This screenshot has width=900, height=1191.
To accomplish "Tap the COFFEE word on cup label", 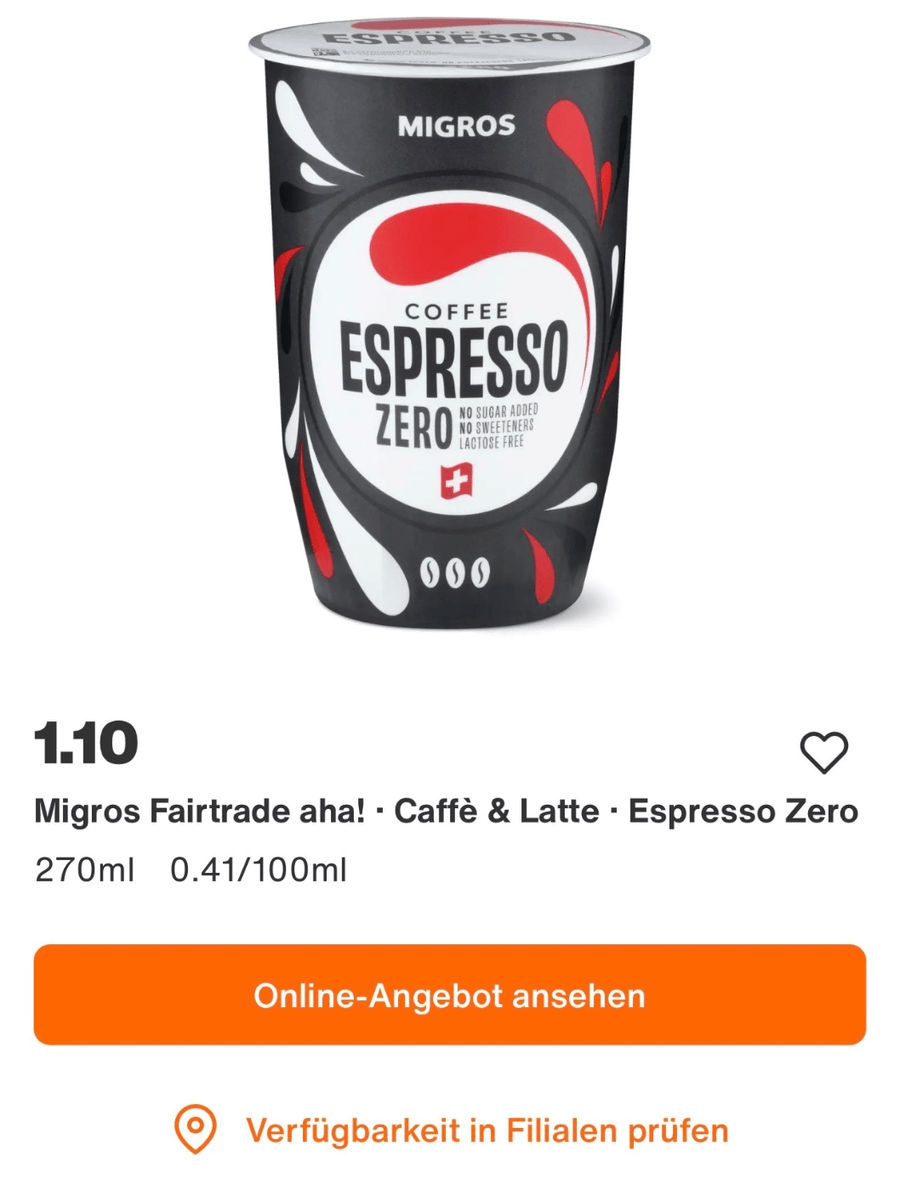I will click(x=456, y=311).
